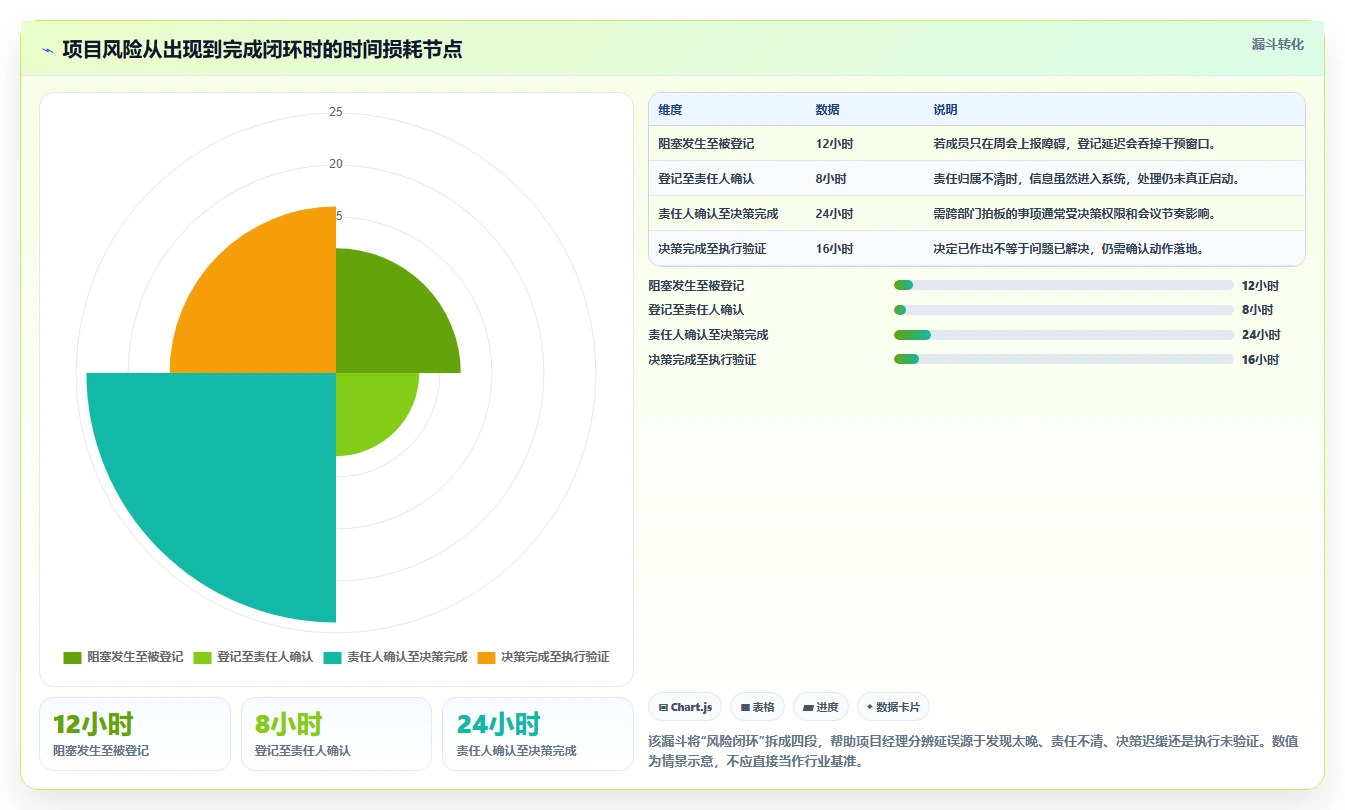Open the 24小时 责任人确认至决策完成 data card
The image size is (1345, 810).
(x=538, y=734)
